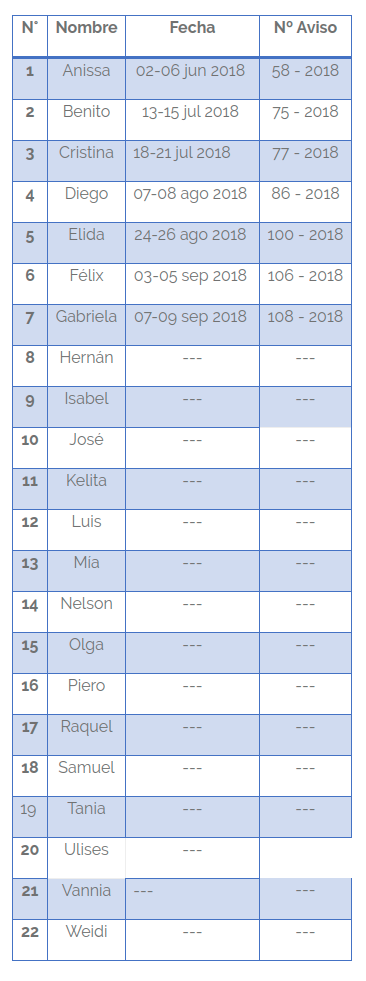Click the Fecha column header
Image resolution: width=366 pixels, height=981 pixels.
[192, 28]
